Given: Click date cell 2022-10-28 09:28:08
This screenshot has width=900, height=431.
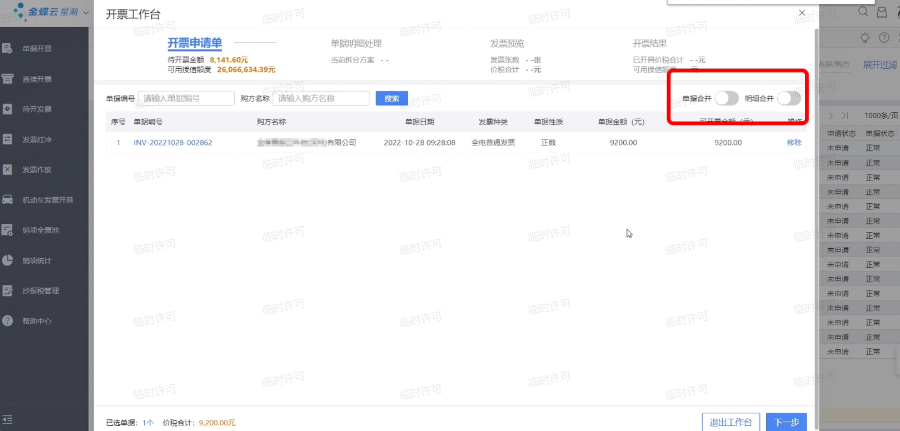Looking at the screenshot, I should pos(420,142).
